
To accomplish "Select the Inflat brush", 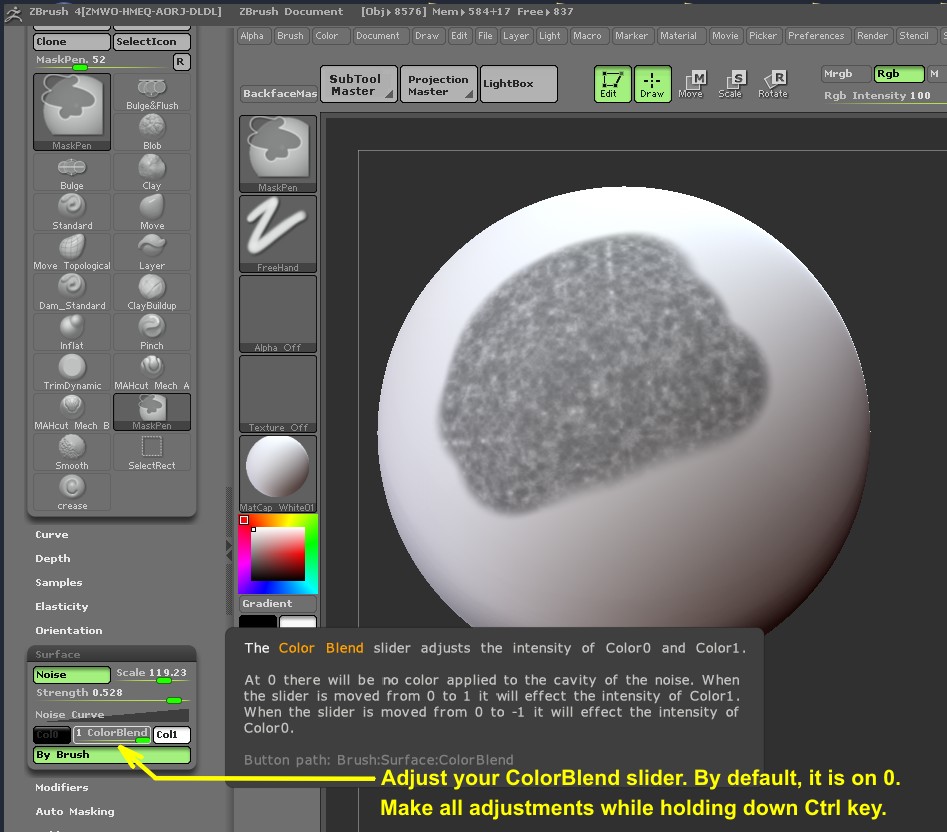I will 72,332.
